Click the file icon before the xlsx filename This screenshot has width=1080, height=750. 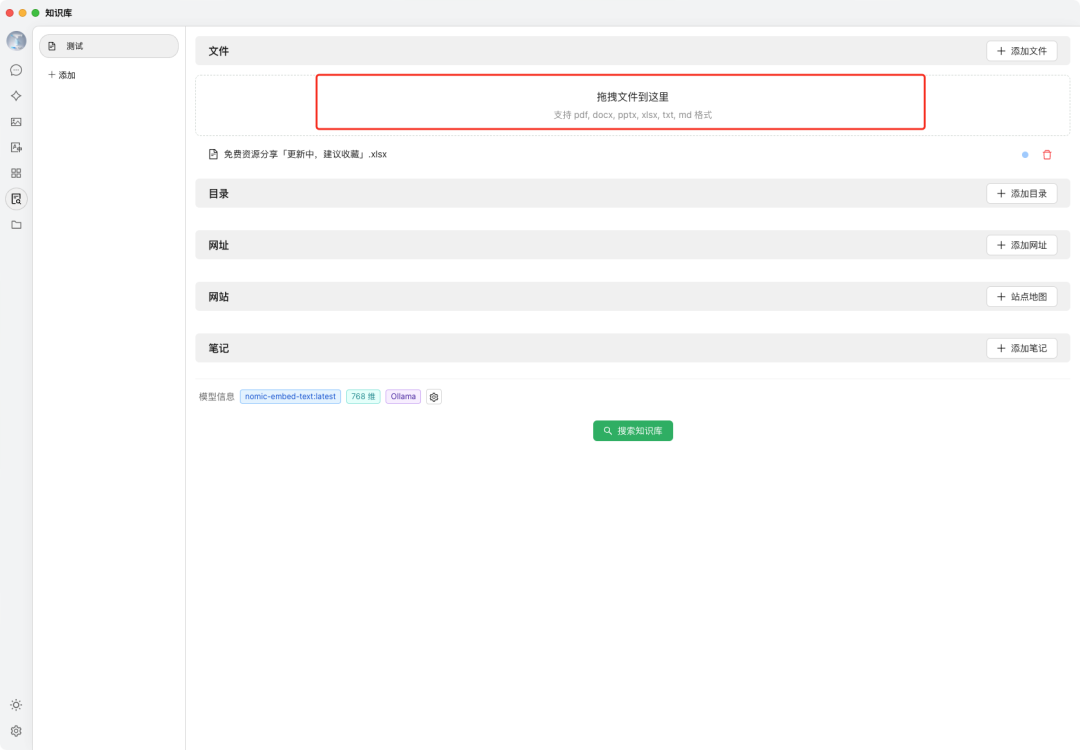click(213, 154)
